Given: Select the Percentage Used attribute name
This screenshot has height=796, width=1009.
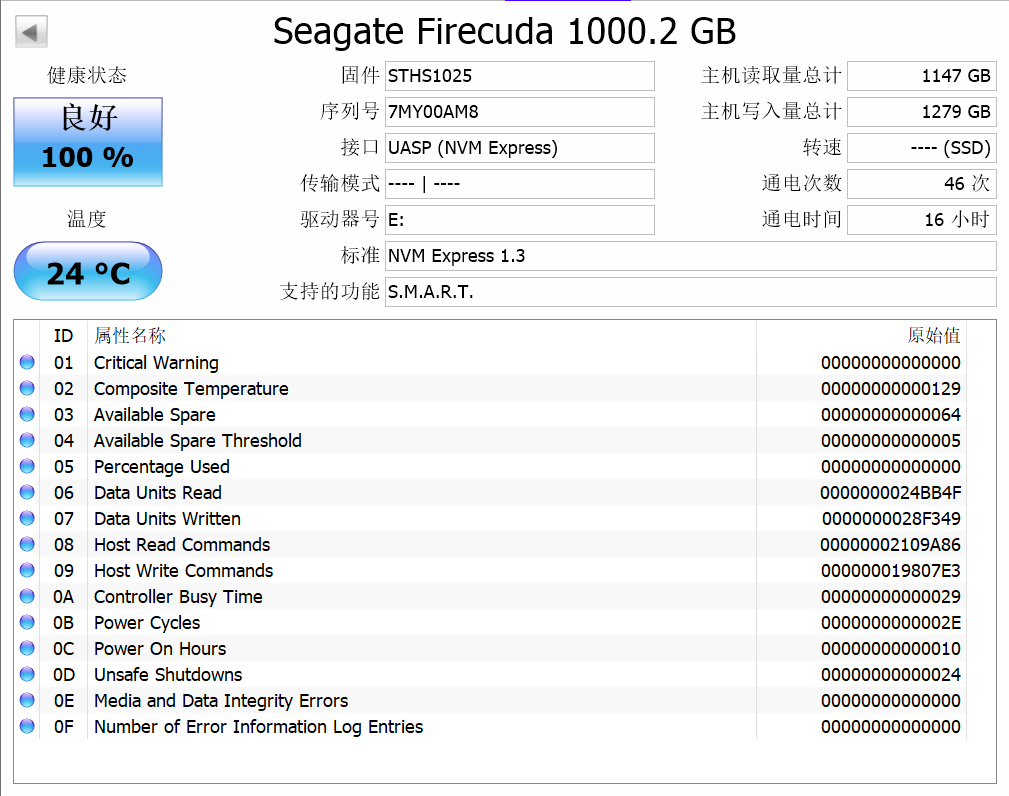Looking at the screenshot, I should [x=162, y=467].
